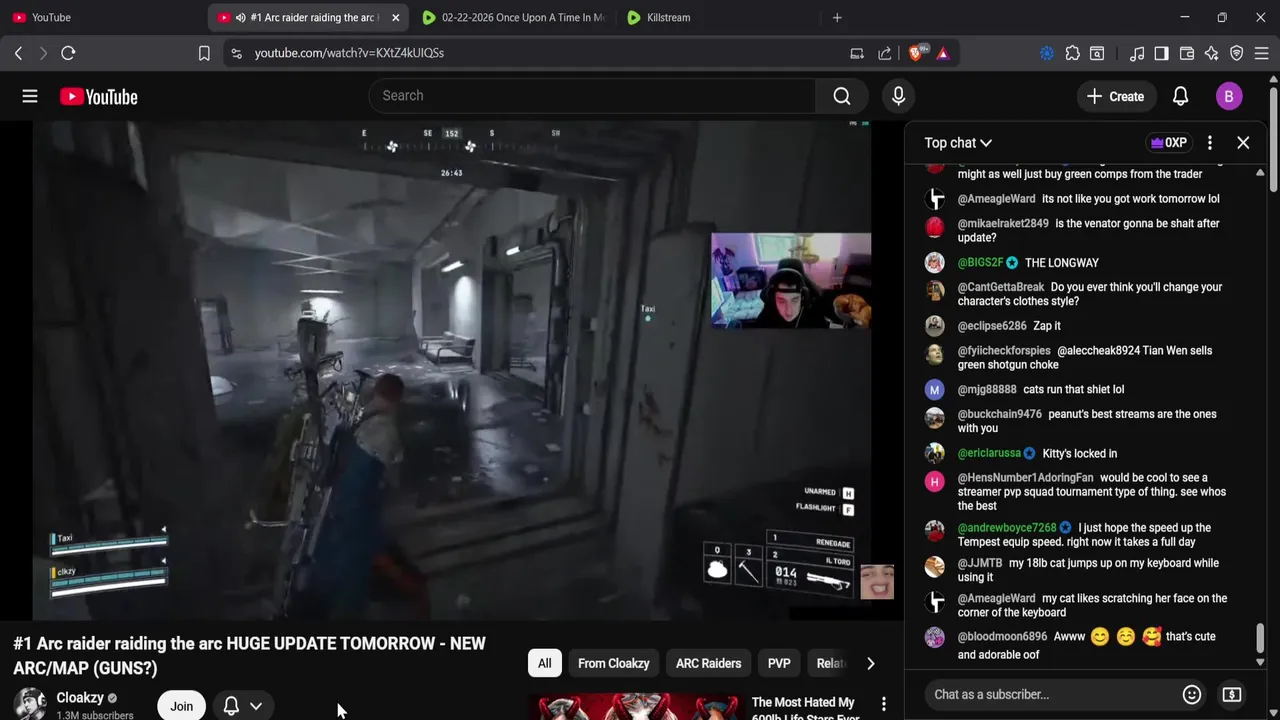The width and height of the screenshot is (1280, 720).
Task: Click @AmeagleWard username about work tomorrow
Action: pyautogui.click(x=996, y=199)
